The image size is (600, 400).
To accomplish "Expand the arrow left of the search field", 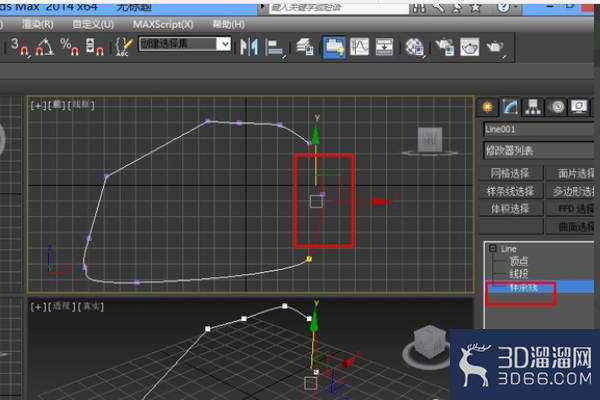I will (262, 7).
